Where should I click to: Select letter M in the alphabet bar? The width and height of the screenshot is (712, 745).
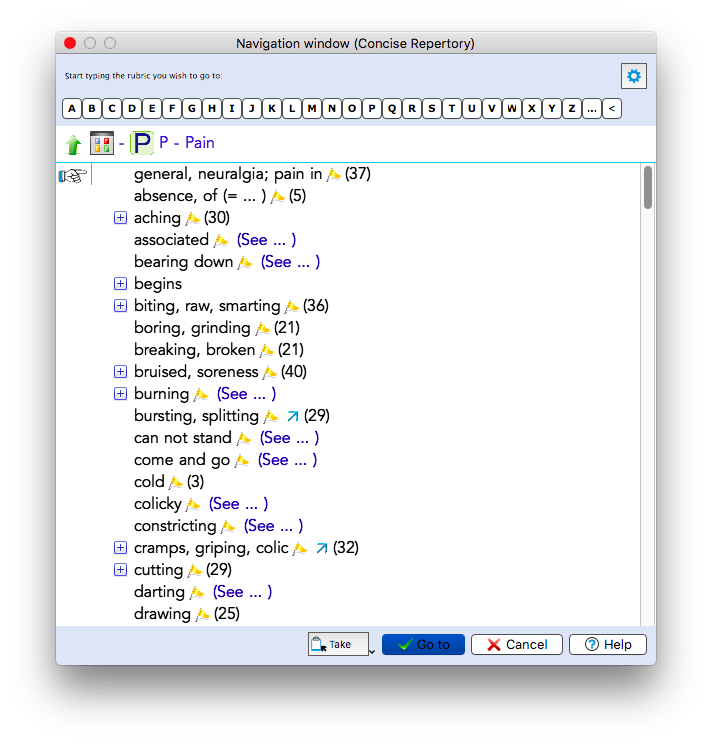(312, 109)
